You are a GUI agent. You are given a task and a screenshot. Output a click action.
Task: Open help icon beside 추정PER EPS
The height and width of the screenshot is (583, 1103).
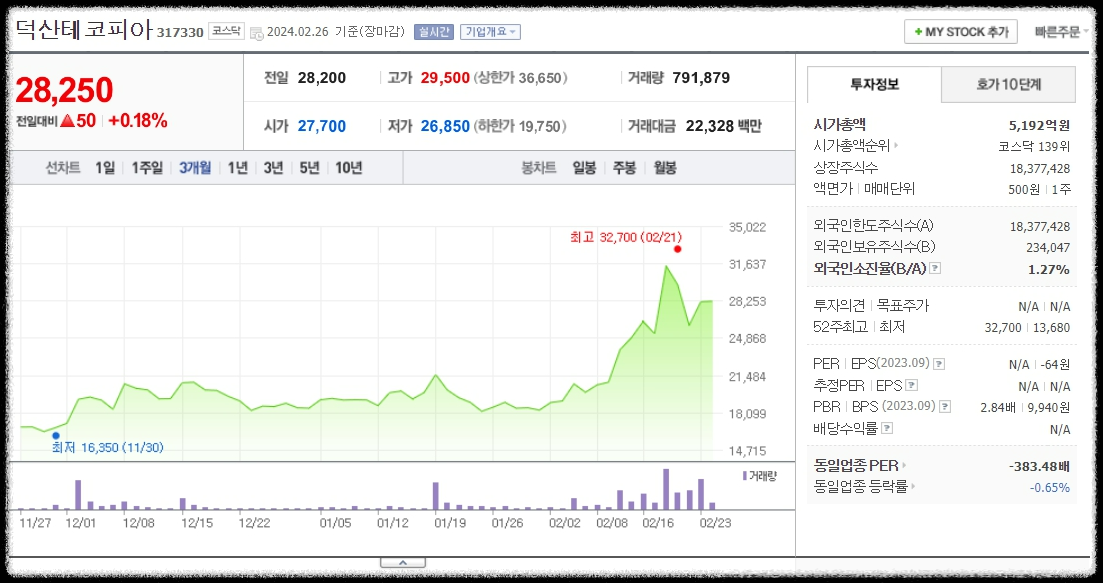[912, 385]
